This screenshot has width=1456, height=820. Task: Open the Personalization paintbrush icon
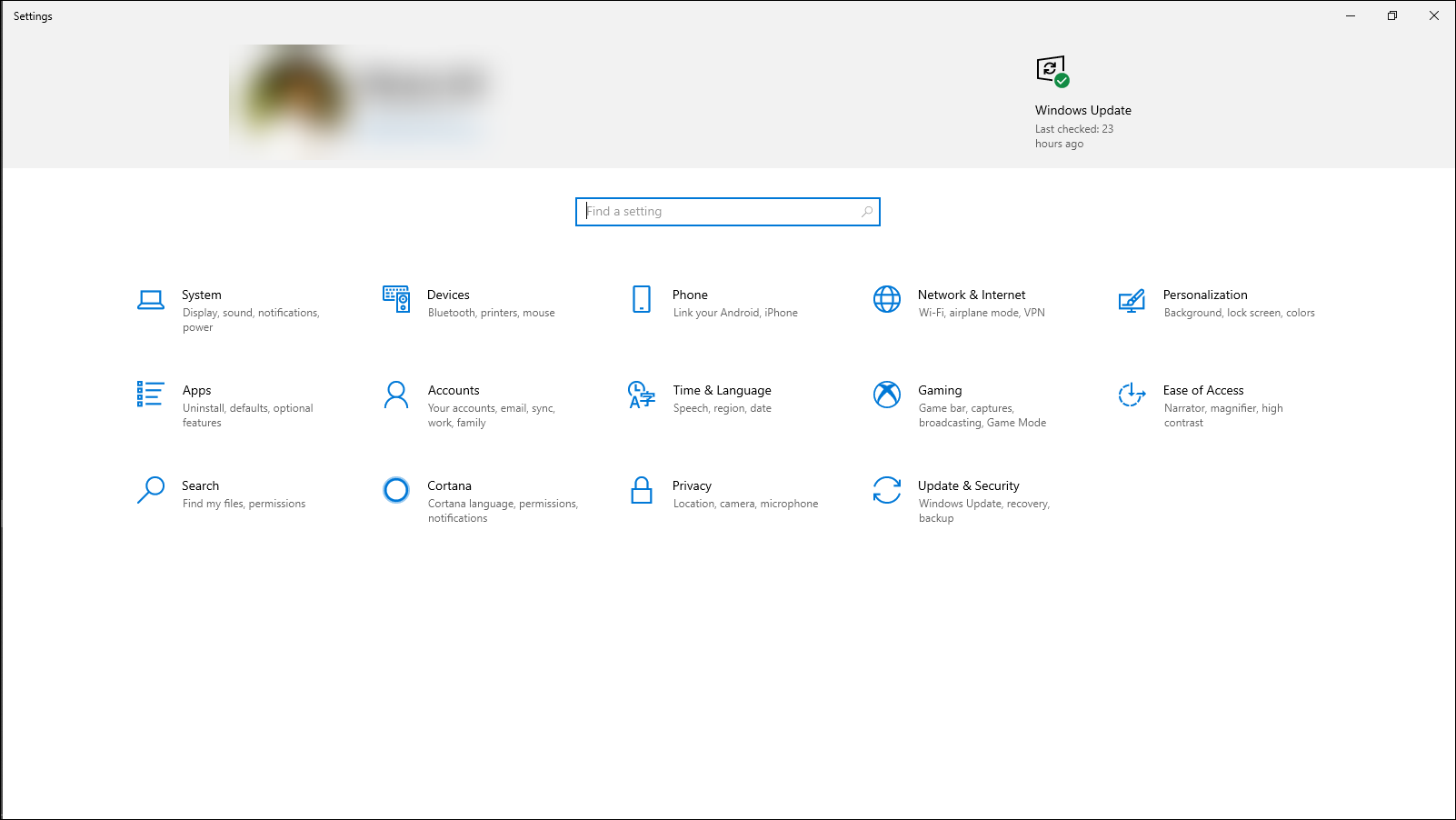tap(1132, 301)
